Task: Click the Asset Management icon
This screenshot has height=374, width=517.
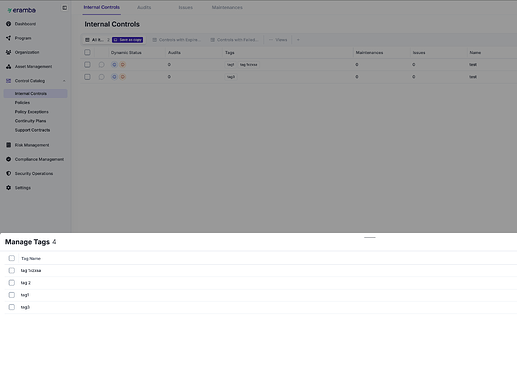Action: [9, 66]
